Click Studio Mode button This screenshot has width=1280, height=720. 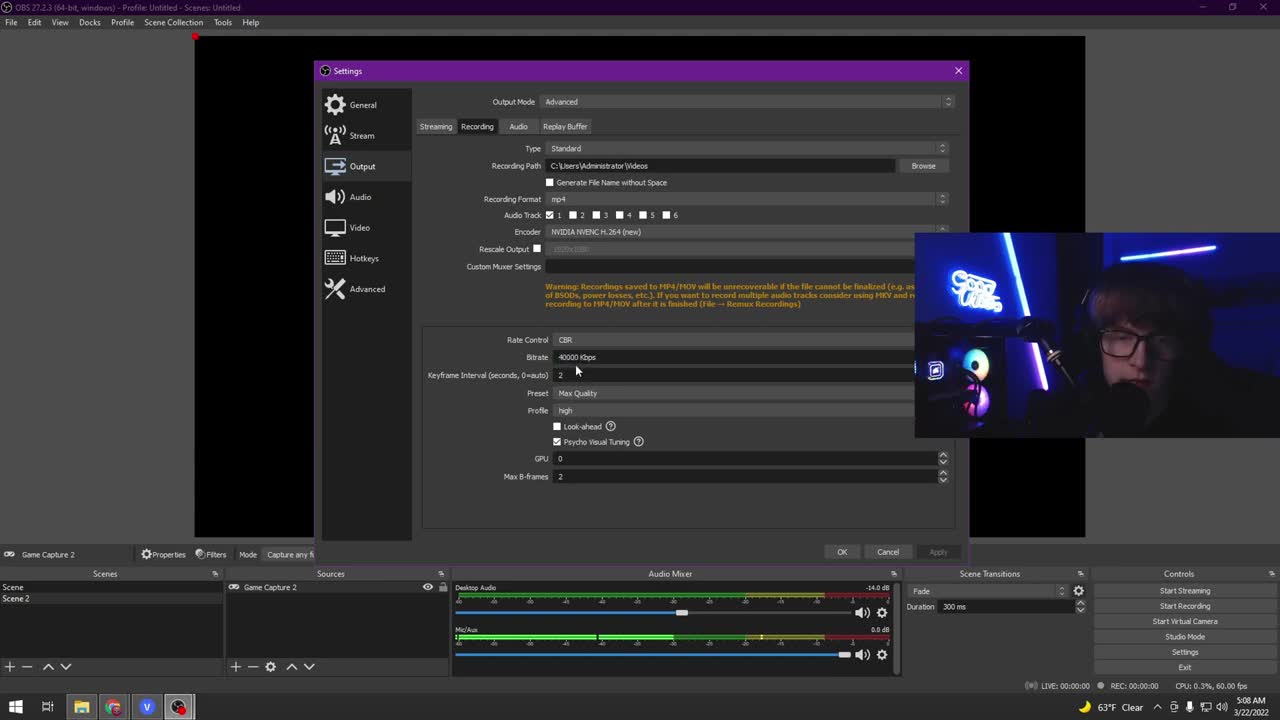point(1185,637)
